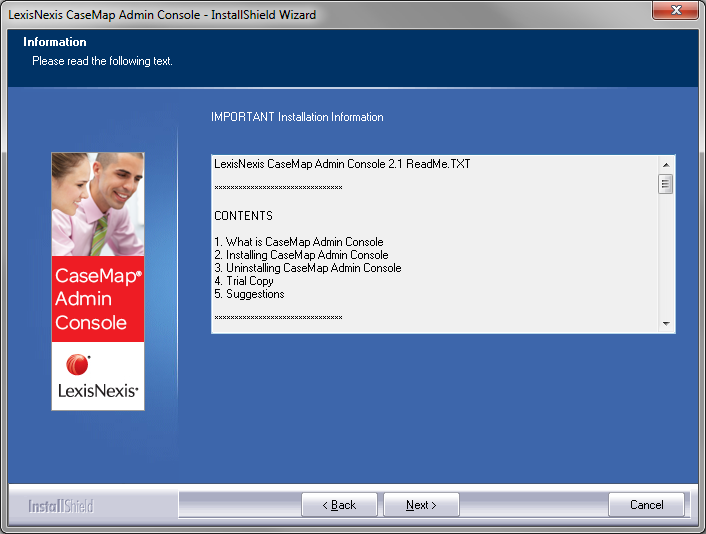The width and height of the screenshot is (706, 534).
Task: Click the ReadMe scrollbar track below thumb
Action: tap(666, 254)
